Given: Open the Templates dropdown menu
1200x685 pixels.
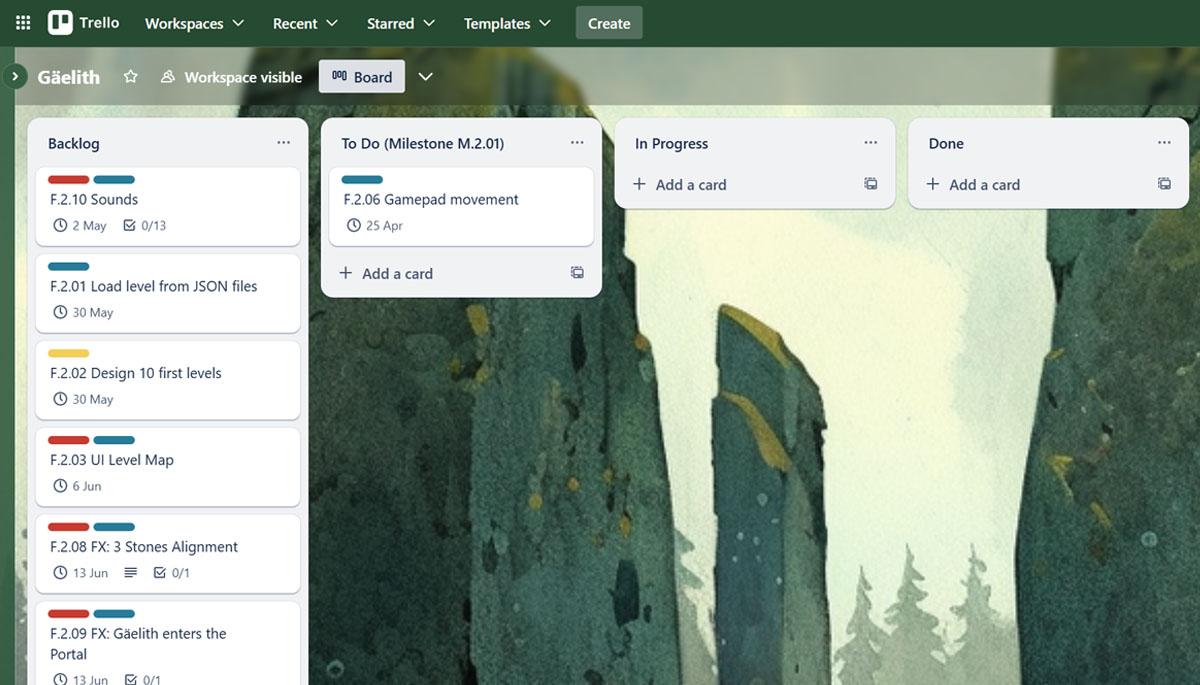Looking at the screenshot, I should coord(507,23).
